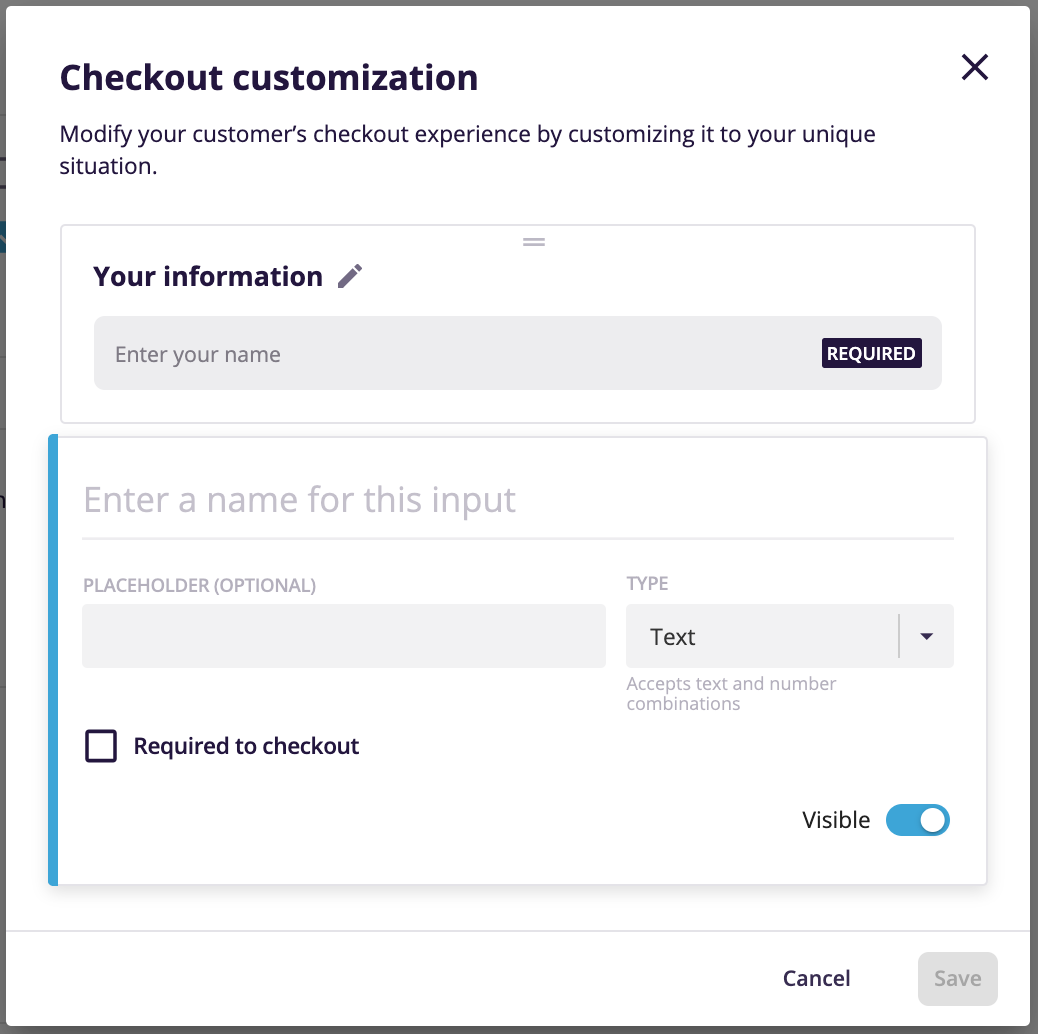The height and width of the screenshot is (1034, 1038).
Task: Click the drag handle above Your information section
Action: [x=533, y=241]
